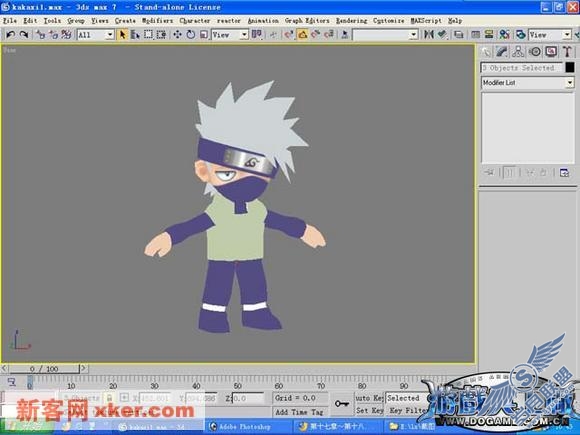The width and height of the screenshot is (580, 435).
Task: Open the Graph Editors menu
Action: click(307, 21)
